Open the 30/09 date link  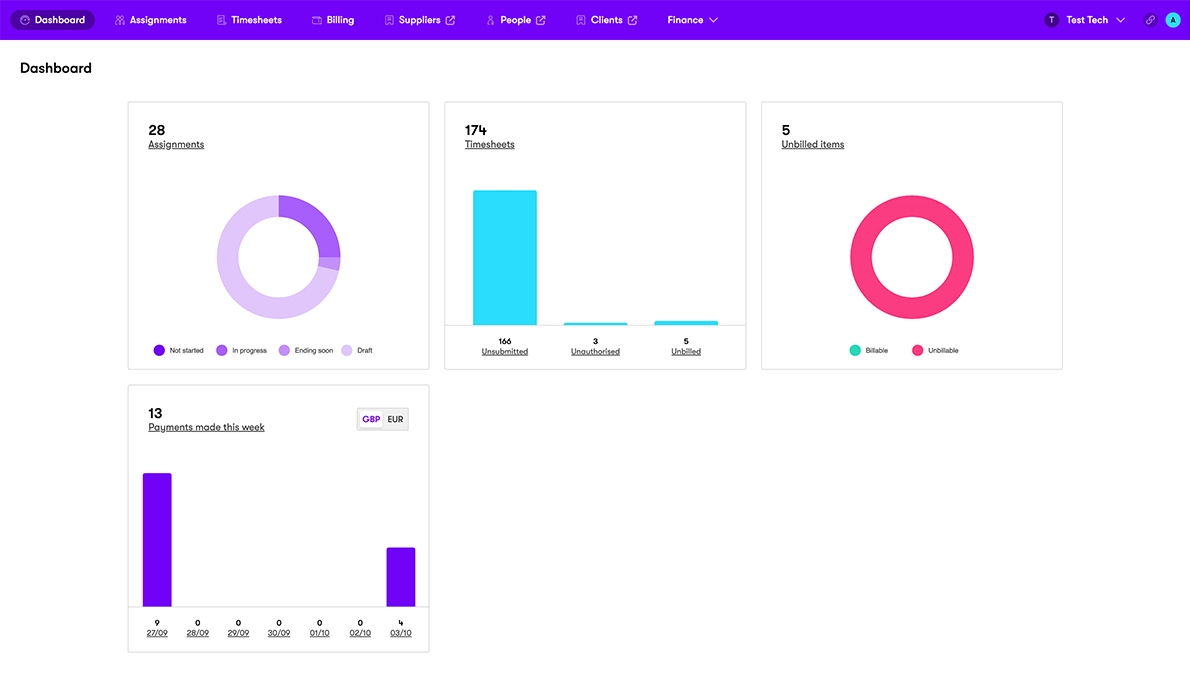[279, 633]
